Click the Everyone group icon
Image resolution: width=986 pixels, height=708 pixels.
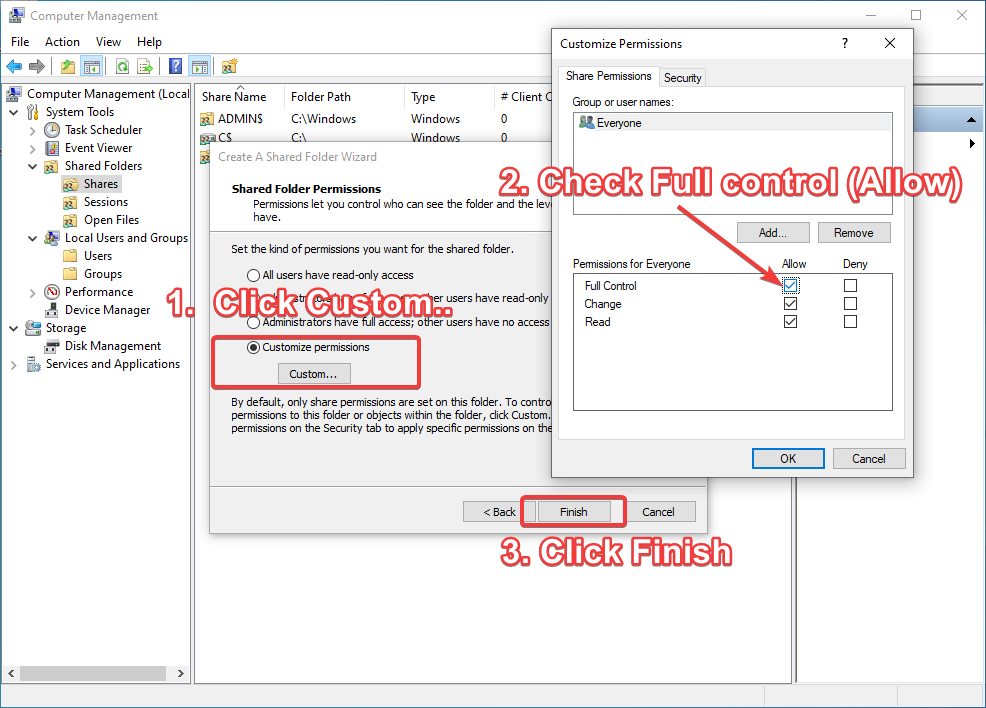586,122
